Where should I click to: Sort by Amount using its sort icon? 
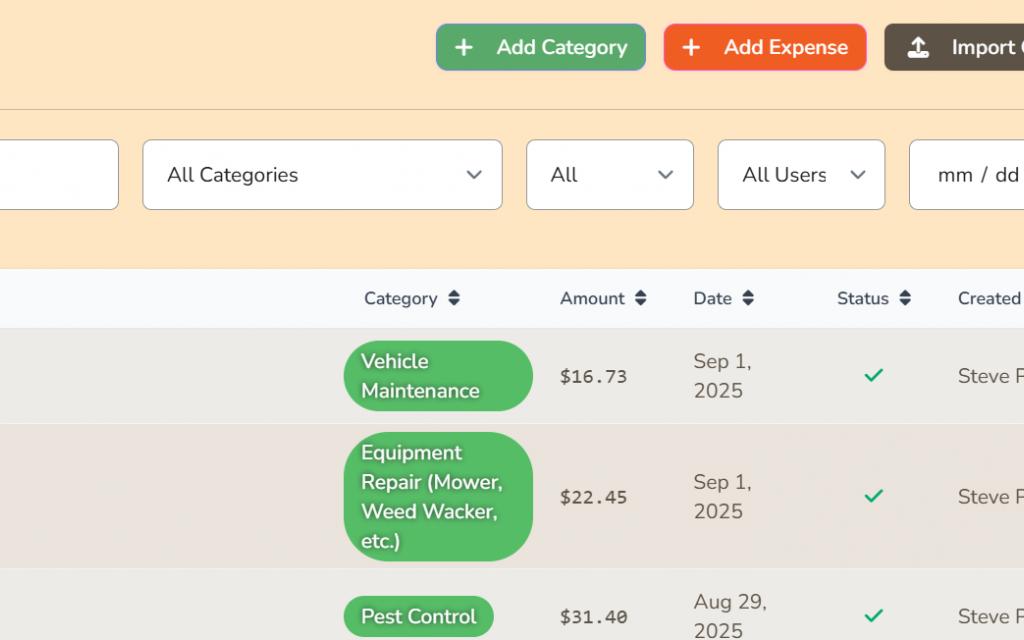tap(640, 298)
